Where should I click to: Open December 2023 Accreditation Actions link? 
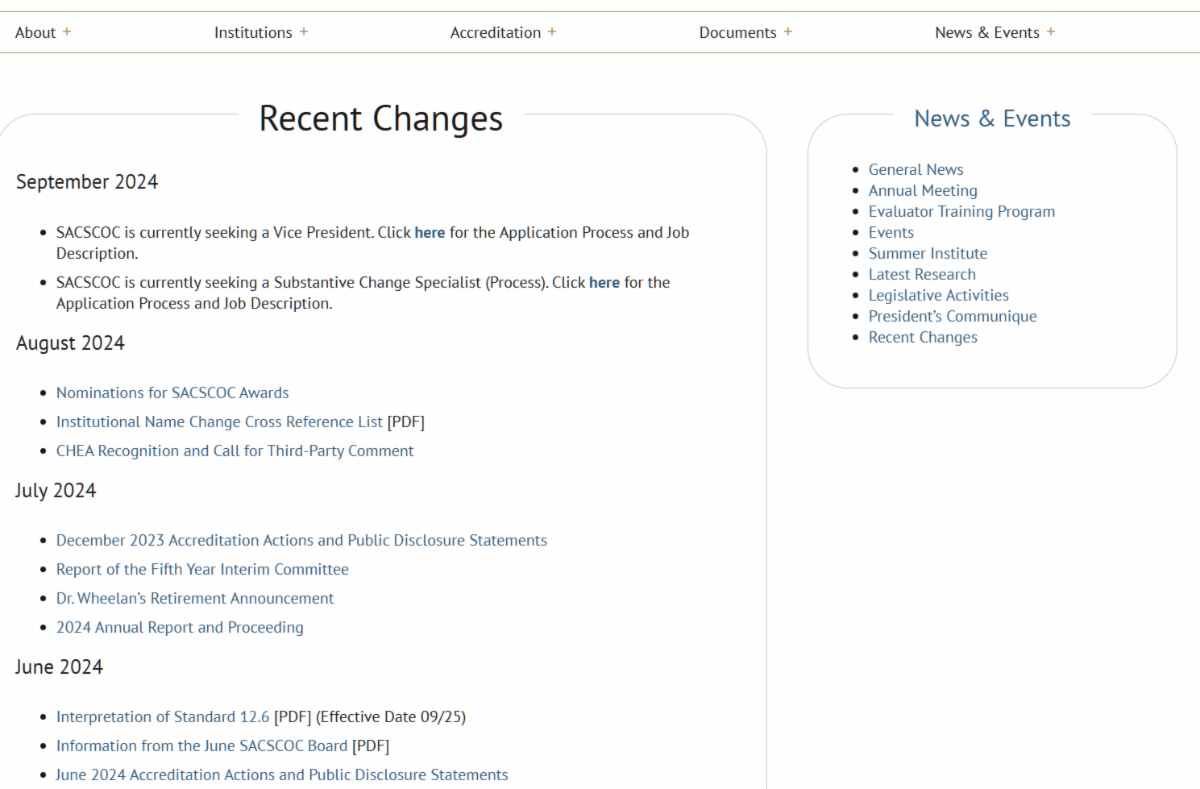[301, 540]
